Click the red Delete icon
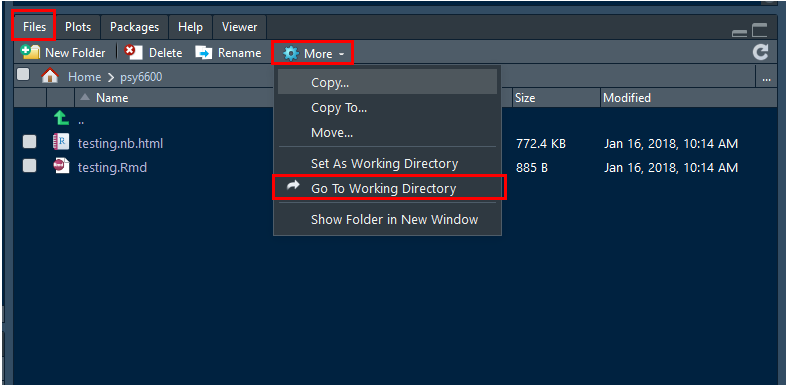 point(133,52)
